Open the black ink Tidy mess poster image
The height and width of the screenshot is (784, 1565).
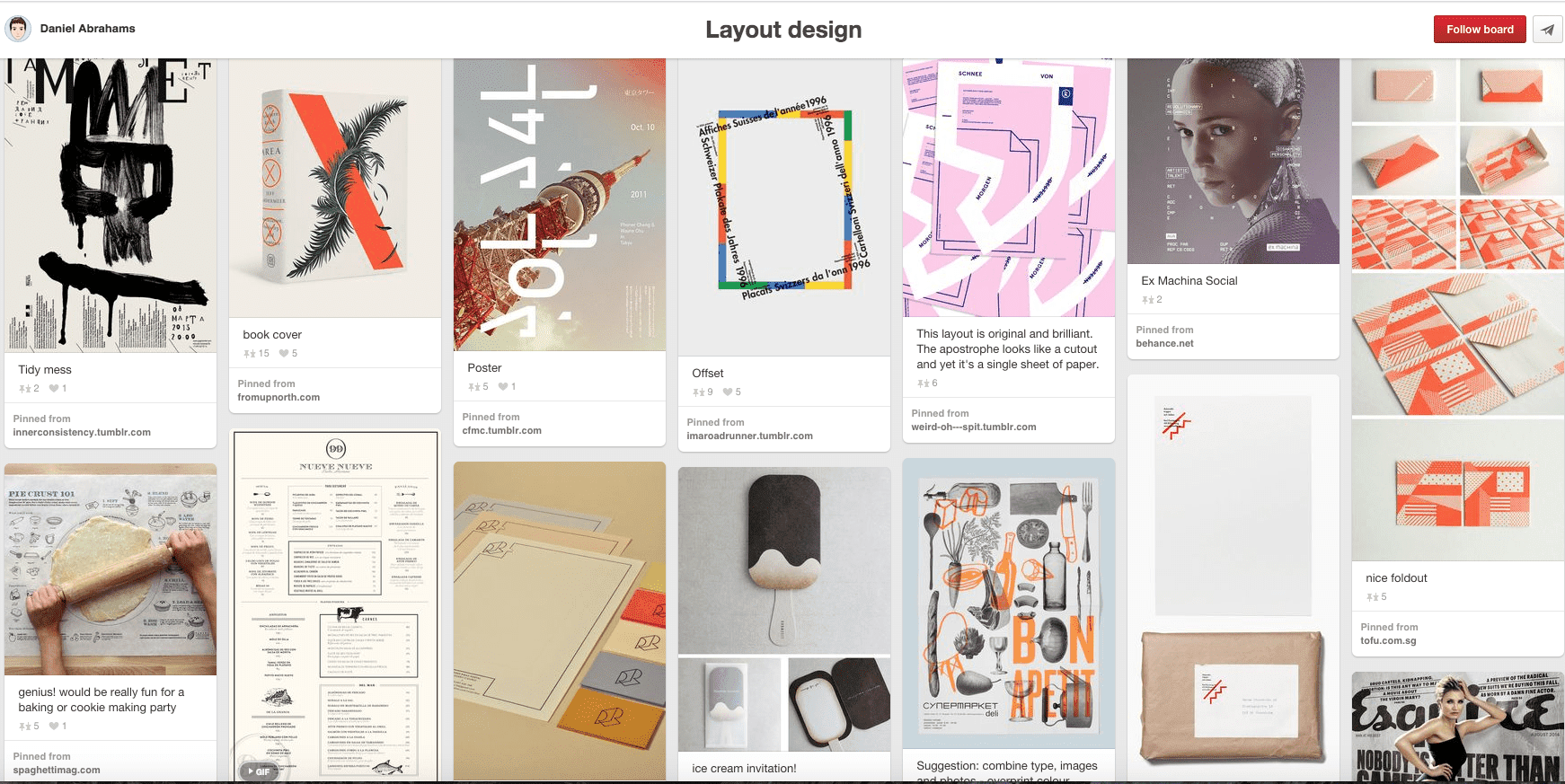tap(111, 206)
